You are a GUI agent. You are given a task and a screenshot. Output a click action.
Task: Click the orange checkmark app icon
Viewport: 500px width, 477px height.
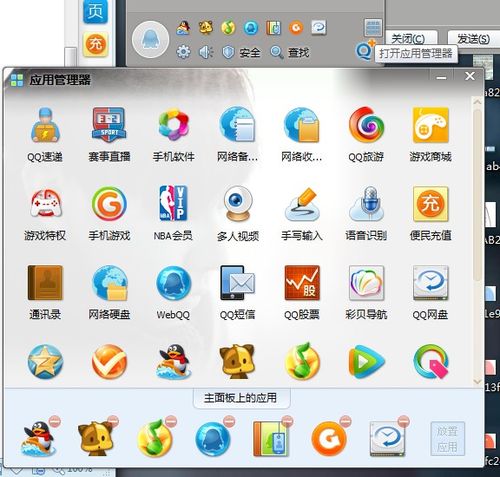109,362
